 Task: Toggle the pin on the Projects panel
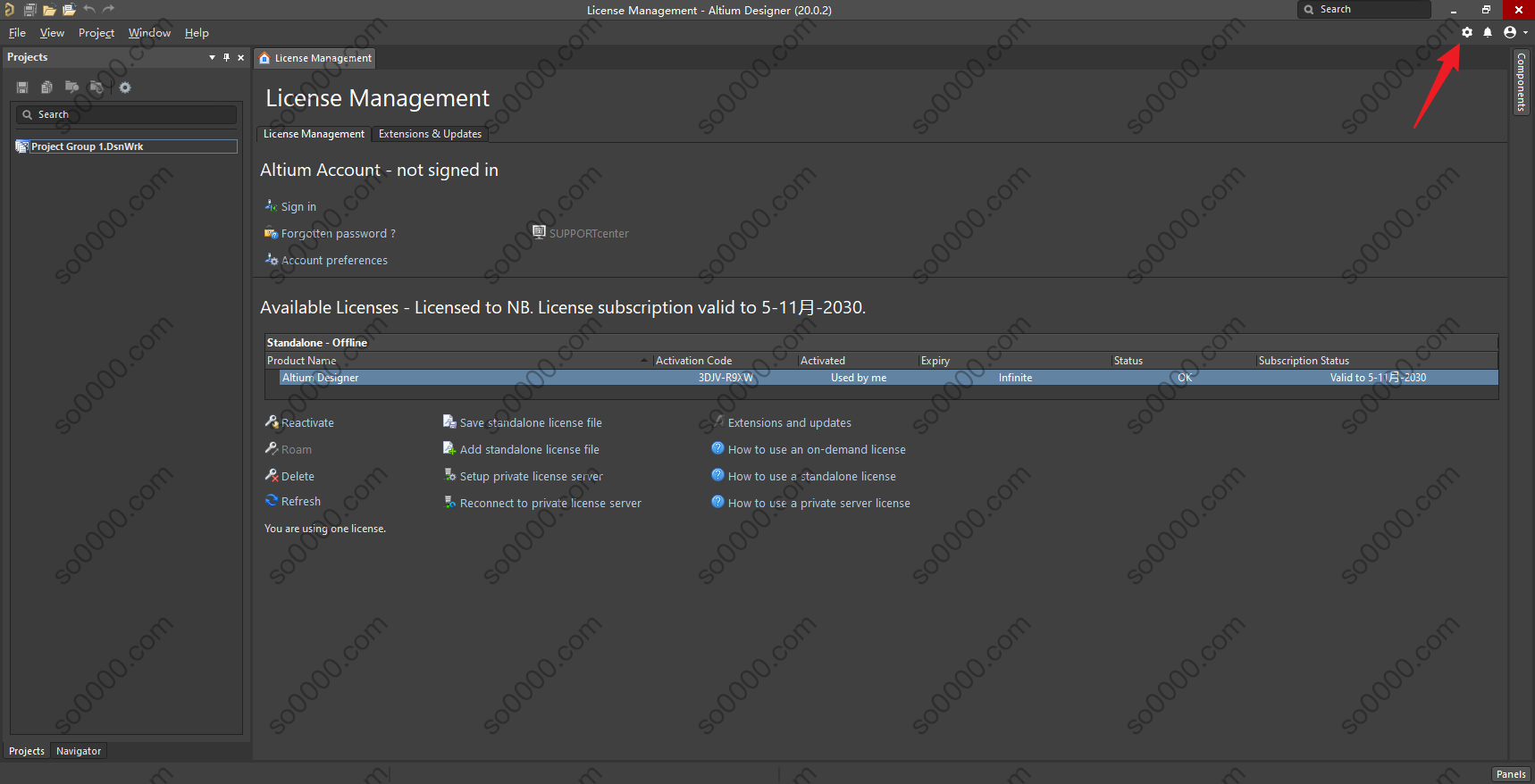click(226, 57)
